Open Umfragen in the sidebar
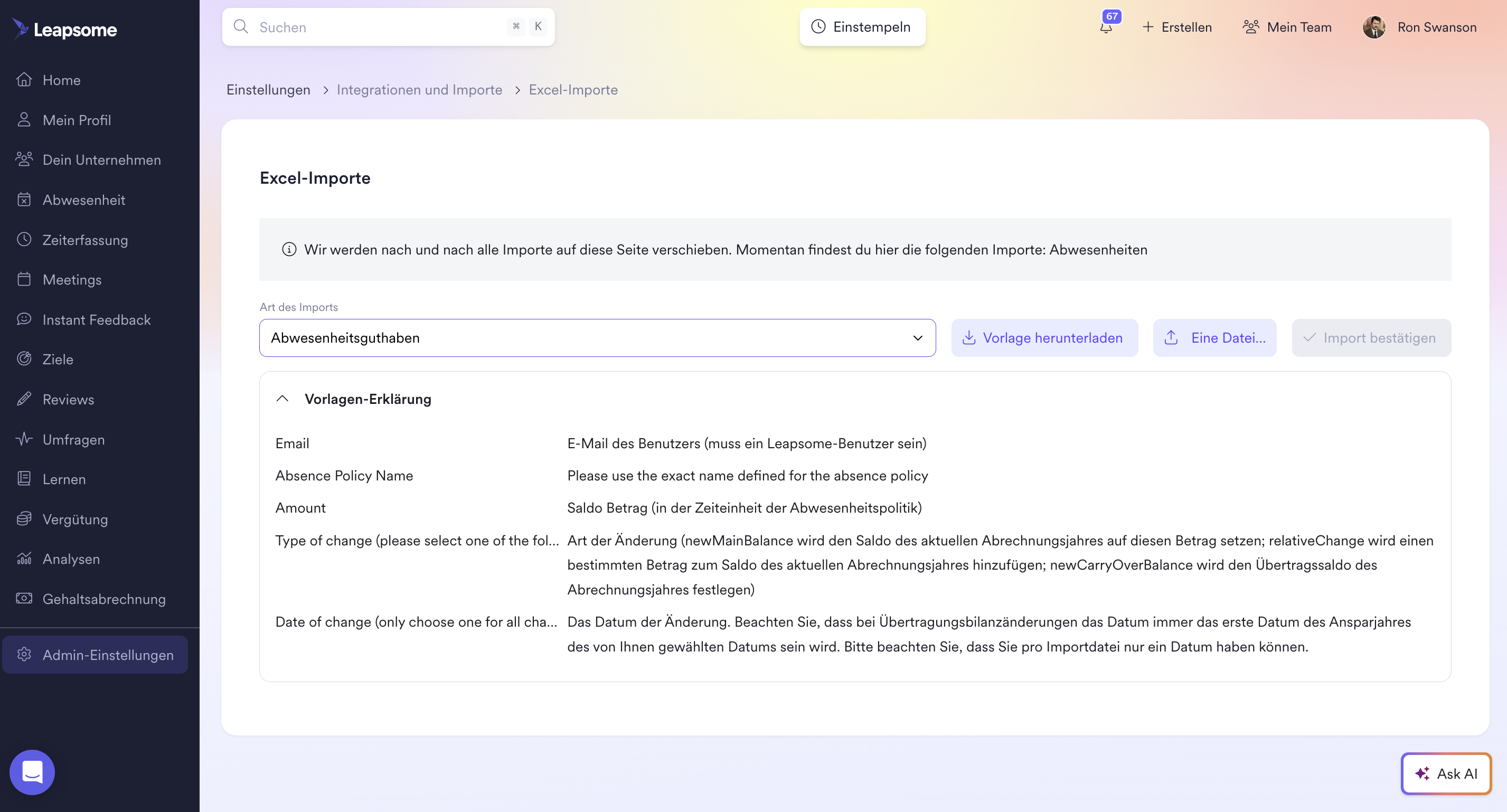 [73, 439]
